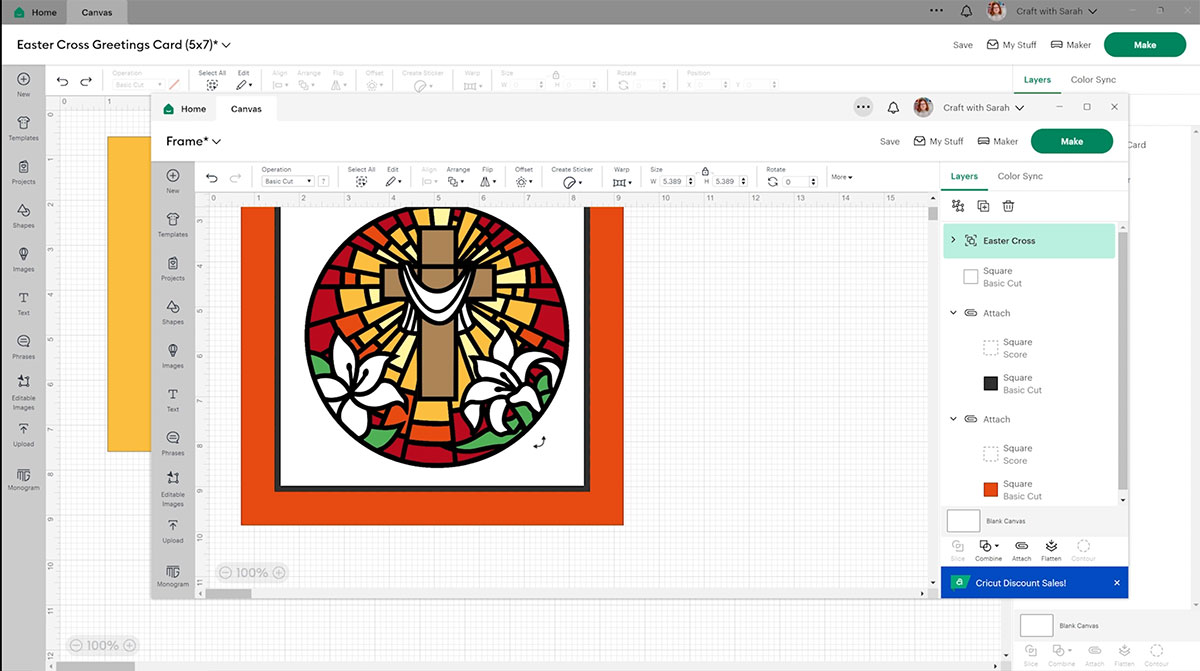Close the Cricut Discount Sales banner

click(x=1117, y=583)
